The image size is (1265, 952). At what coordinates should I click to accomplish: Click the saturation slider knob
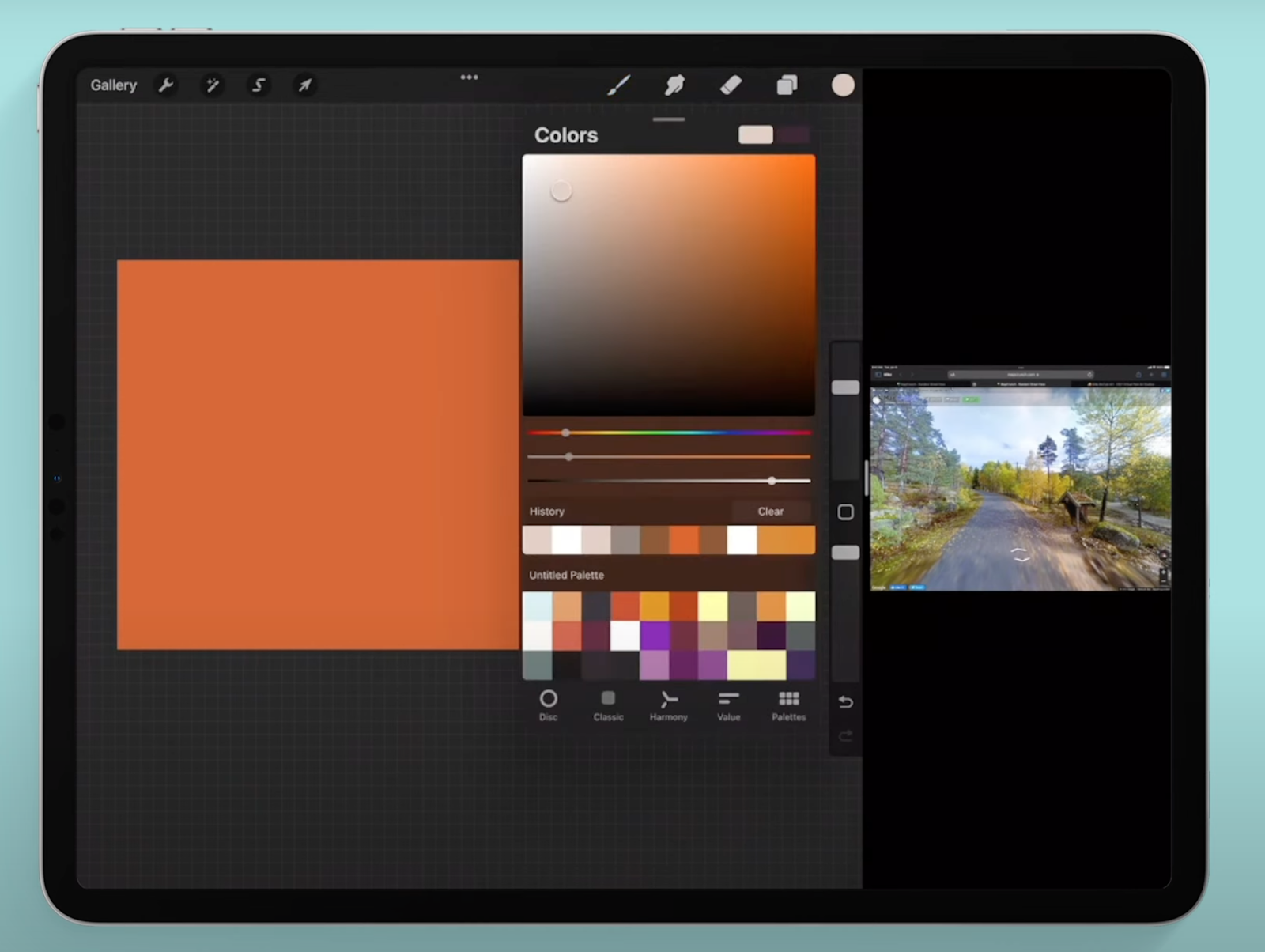coord(568,457)
